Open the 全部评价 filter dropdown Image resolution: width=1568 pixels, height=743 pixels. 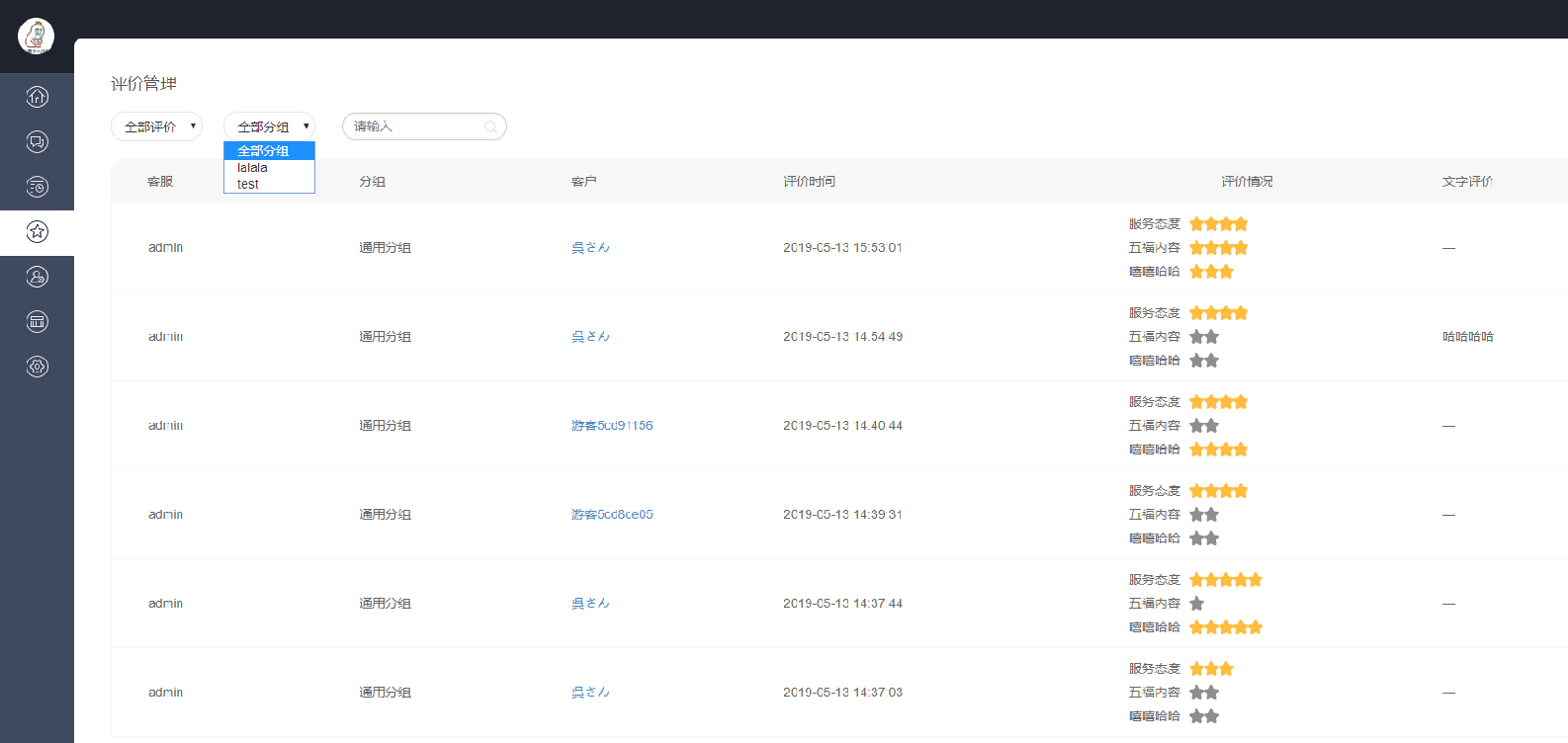click(x=156, y=126)
